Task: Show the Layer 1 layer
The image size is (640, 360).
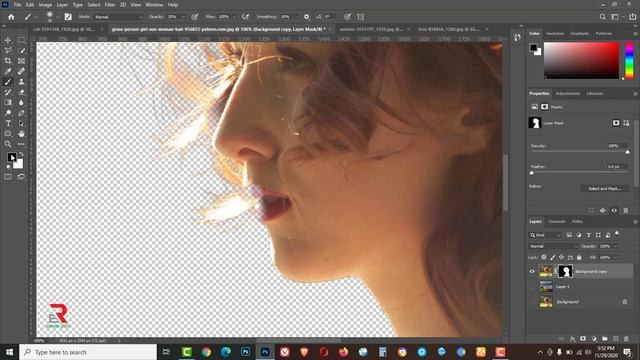Action: click(532, 287)
